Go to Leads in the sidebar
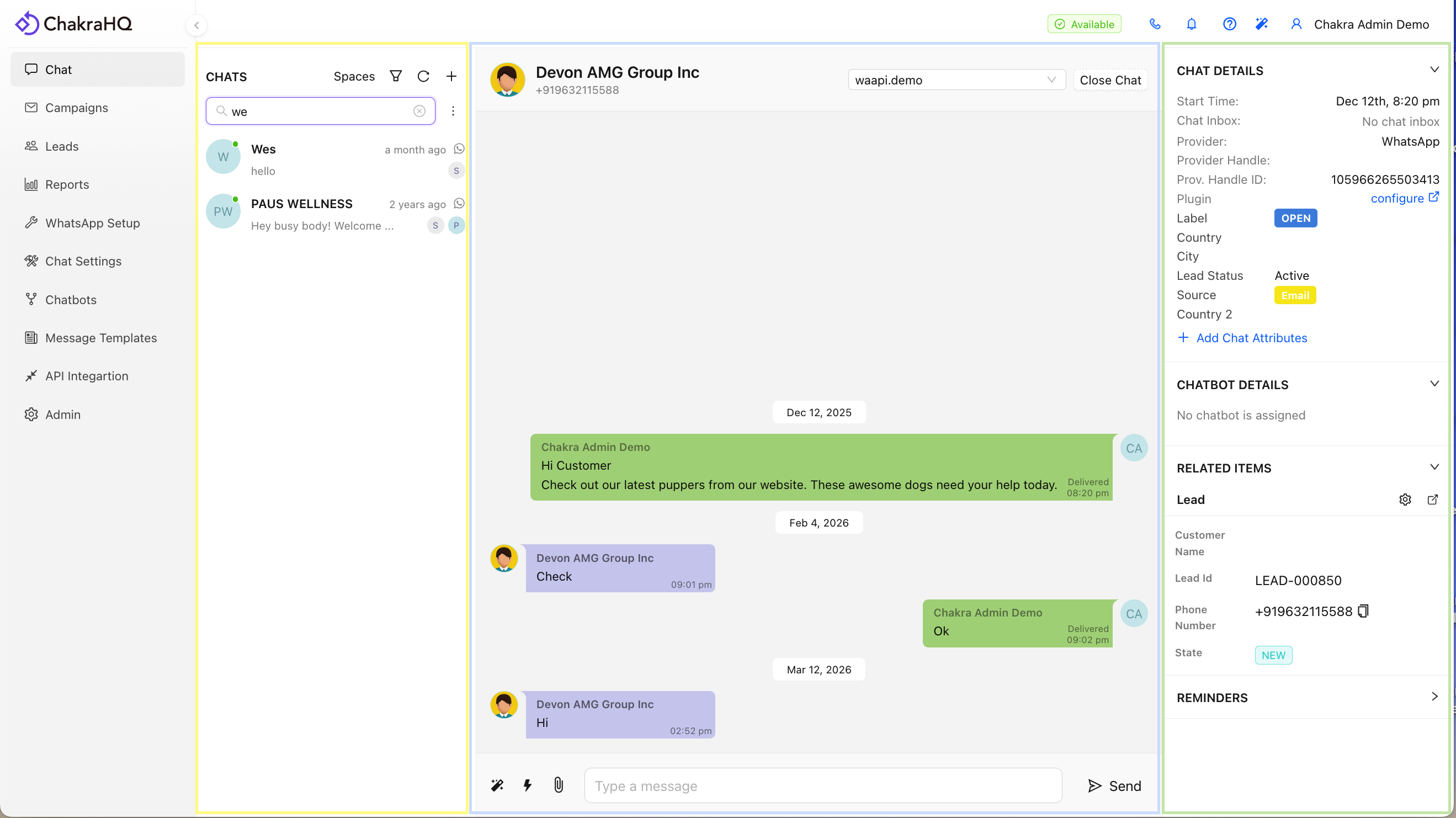The image size is (1456, 818). [62, 146]
